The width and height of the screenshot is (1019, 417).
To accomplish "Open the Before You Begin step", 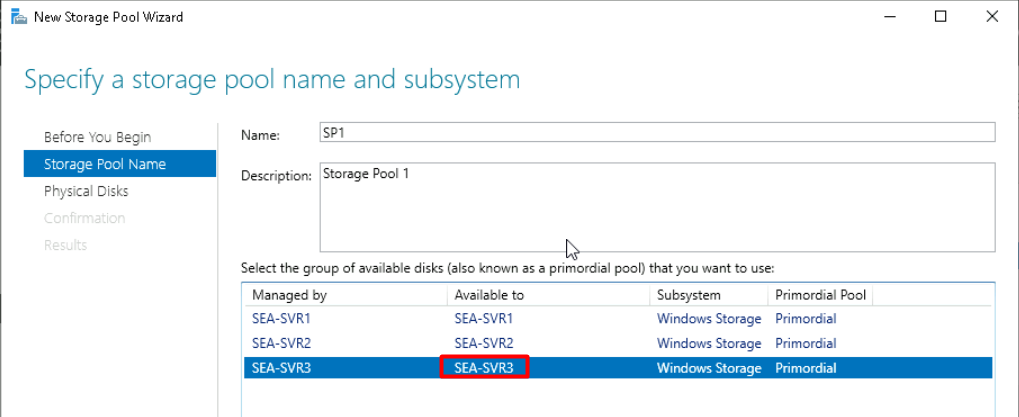I will (x=97, y=137).
